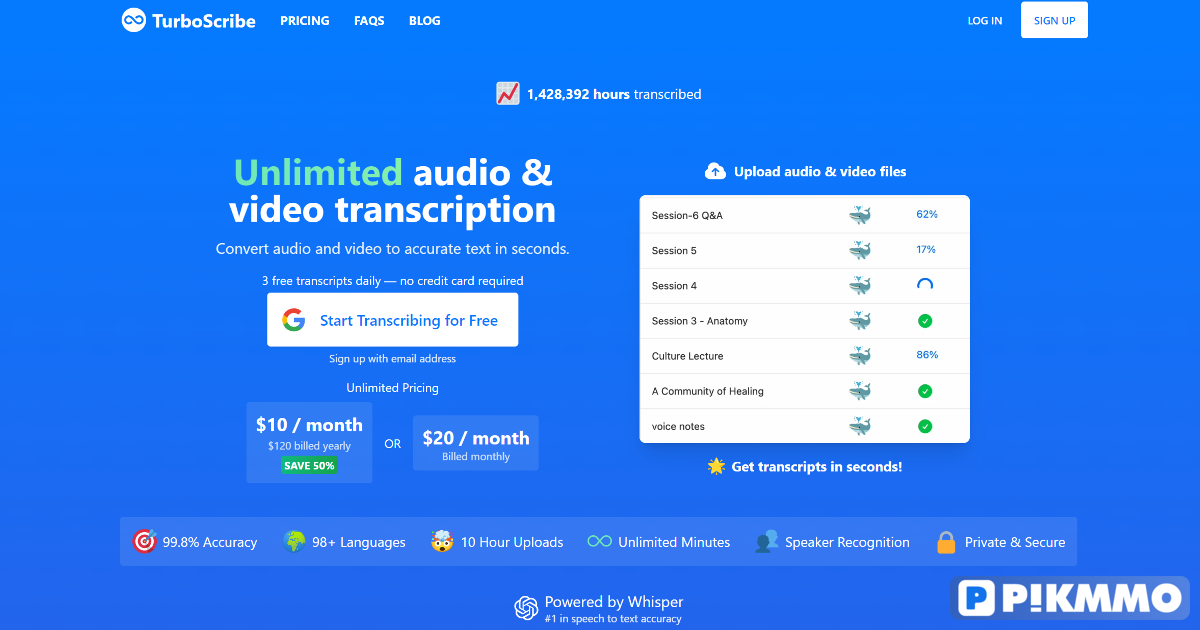Click the 62% progress value
The image size is (1200, 630).
[x=926, y=214]
